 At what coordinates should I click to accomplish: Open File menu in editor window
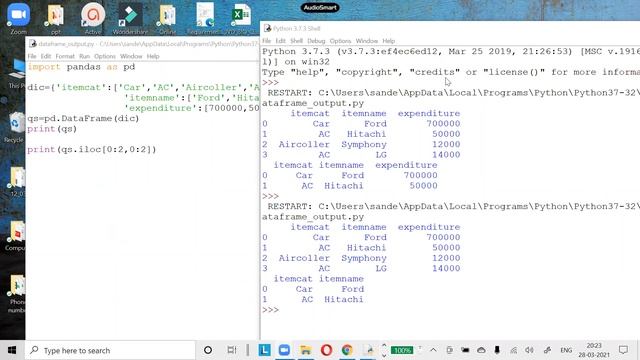point(32,56)
